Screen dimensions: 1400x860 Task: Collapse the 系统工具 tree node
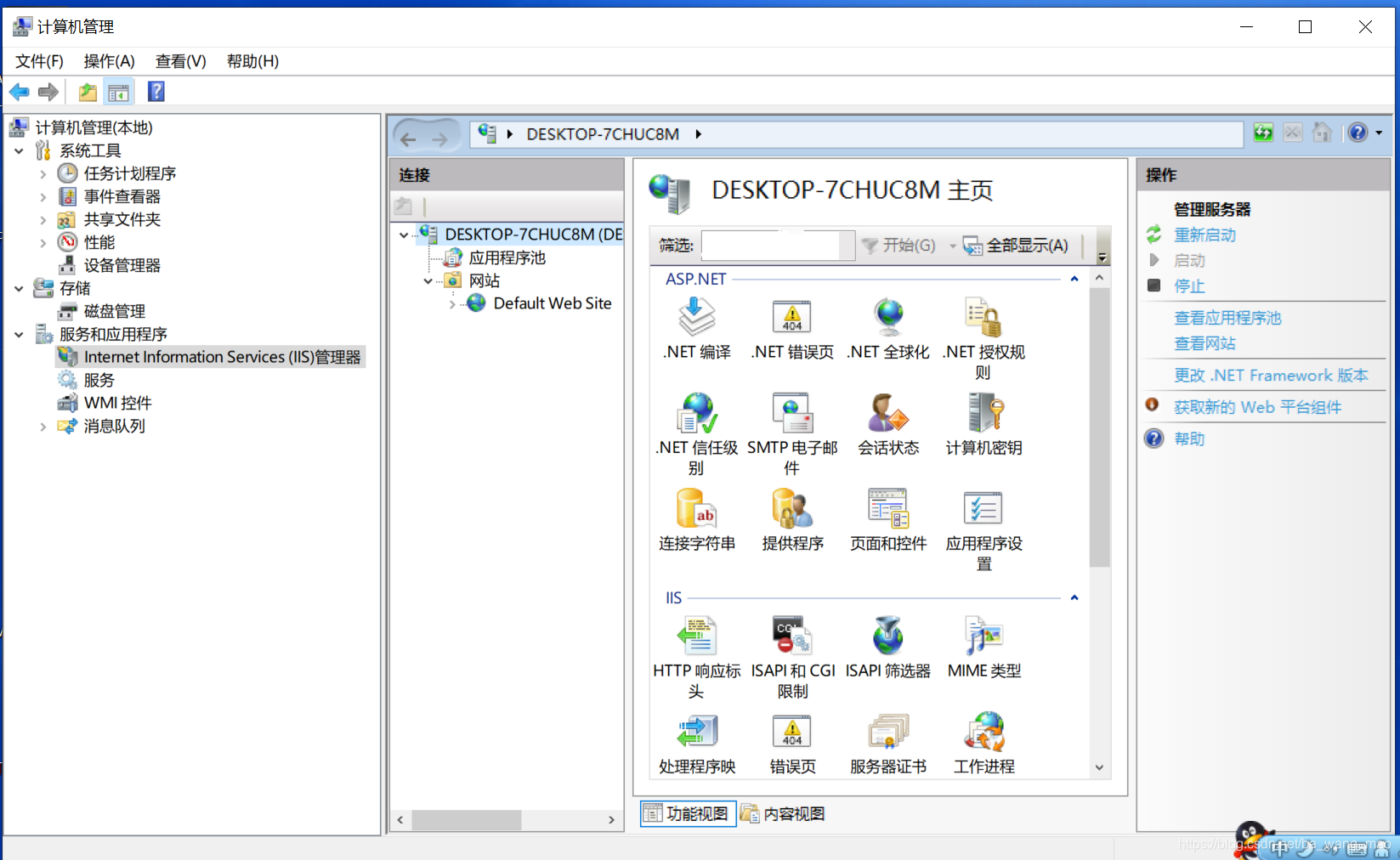pyautogui.click(x=19, y=151)
